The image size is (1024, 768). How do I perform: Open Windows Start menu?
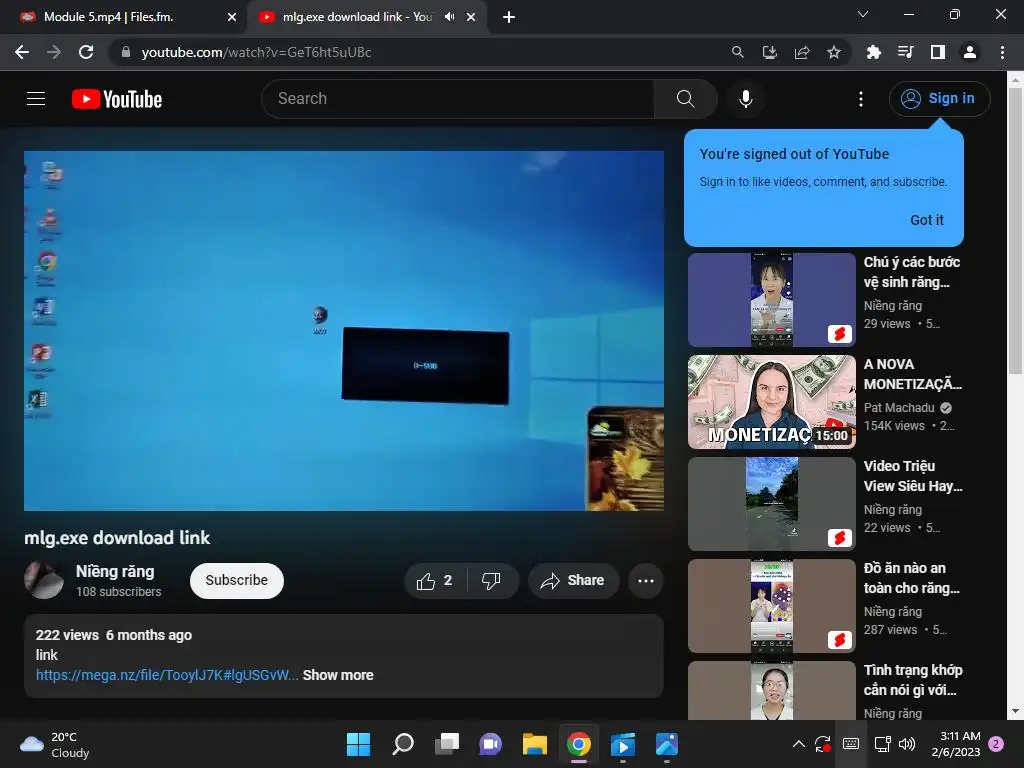pos(358,744)
